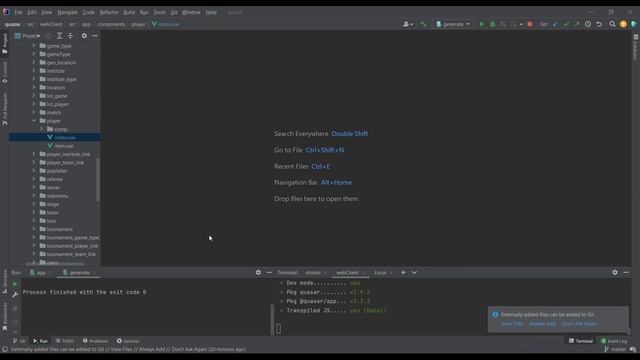Click View Files link in notification
Screen dimensions: 640x360
tap(512, 324)
